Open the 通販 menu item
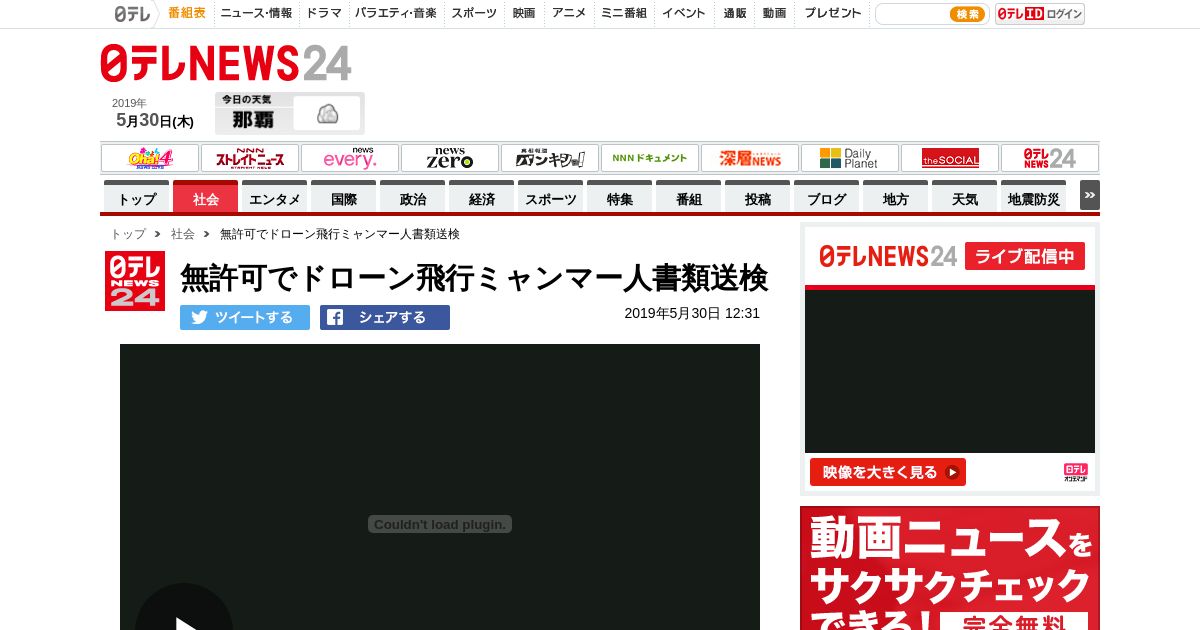 (735, 14)
